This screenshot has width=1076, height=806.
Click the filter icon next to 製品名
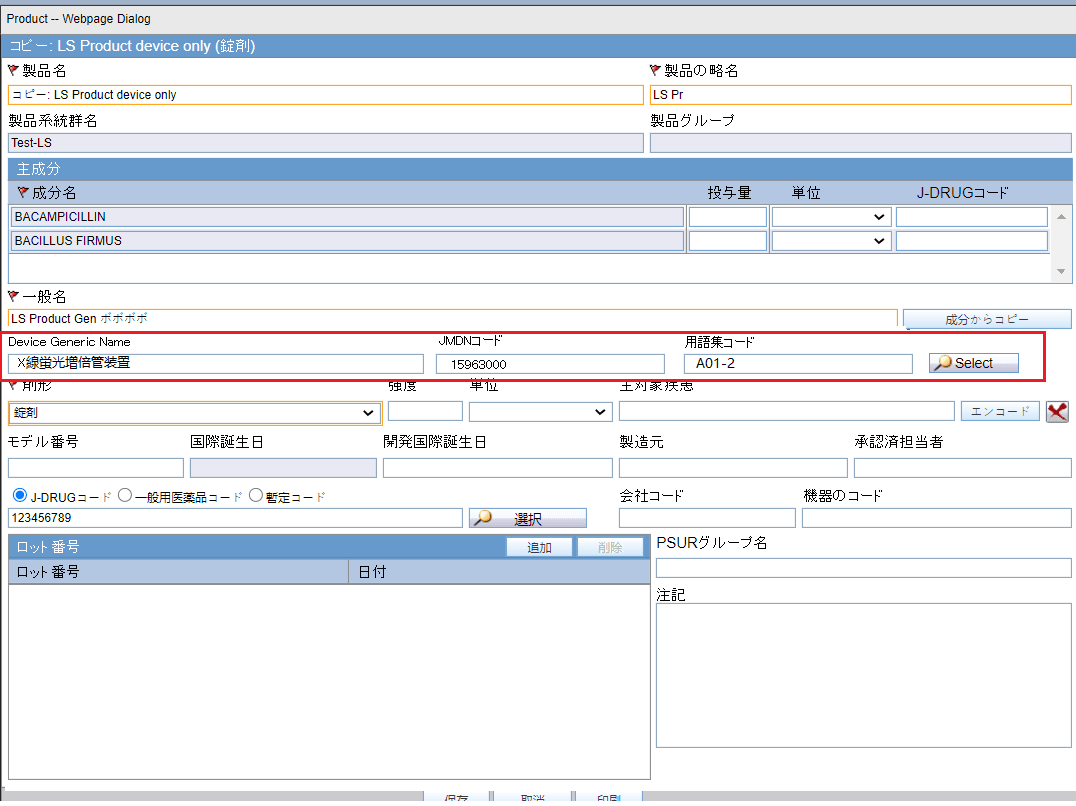(x=10, y=70)
